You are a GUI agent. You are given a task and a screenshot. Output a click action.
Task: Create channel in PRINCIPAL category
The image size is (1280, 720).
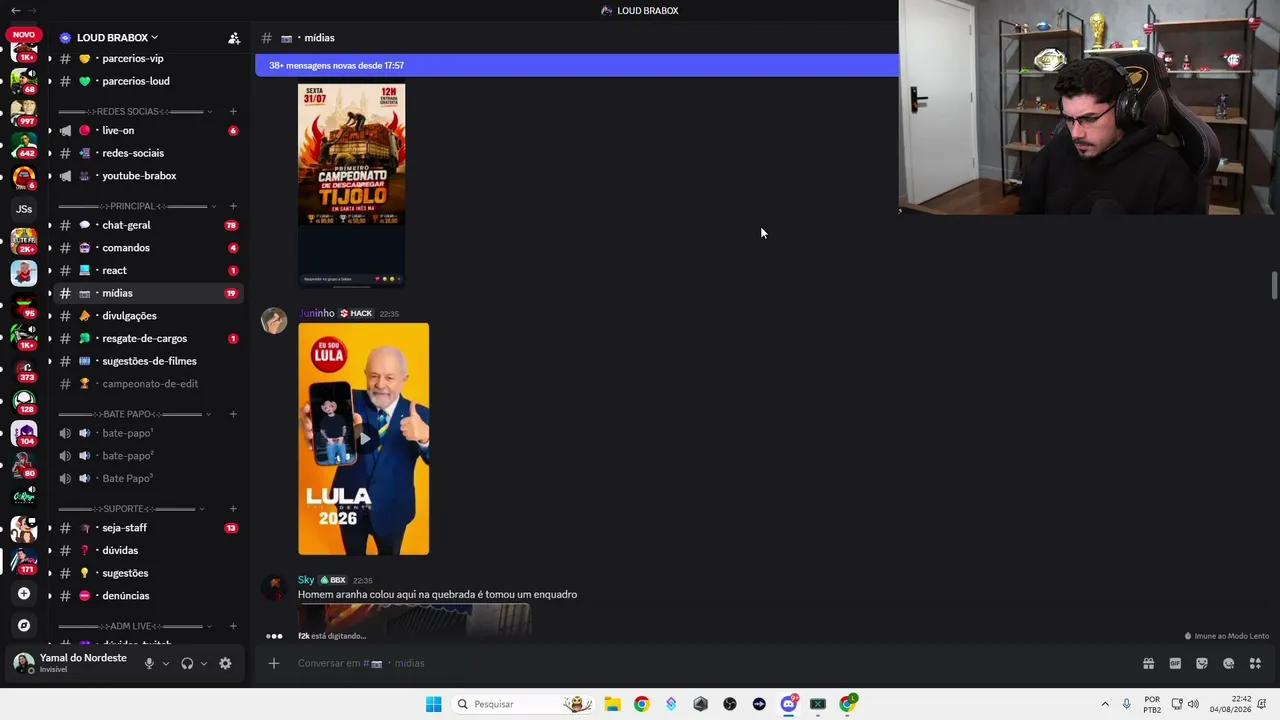(233, 206)
